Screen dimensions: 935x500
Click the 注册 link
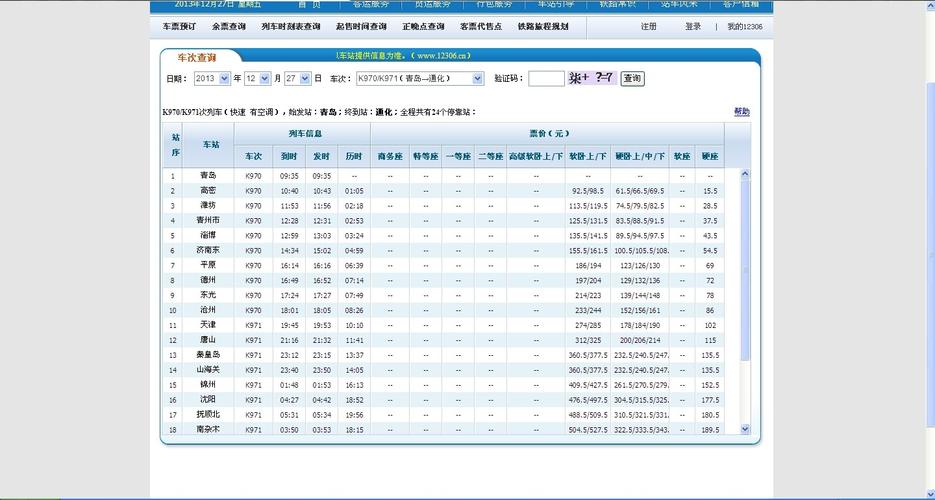pos(648,27)
